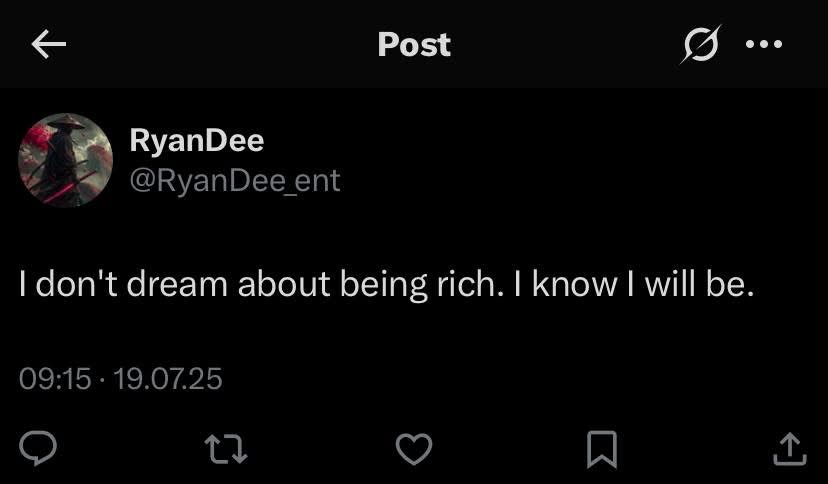Like the post with the heart icon
Screen dimensions: 828x484
coord(414,449)
